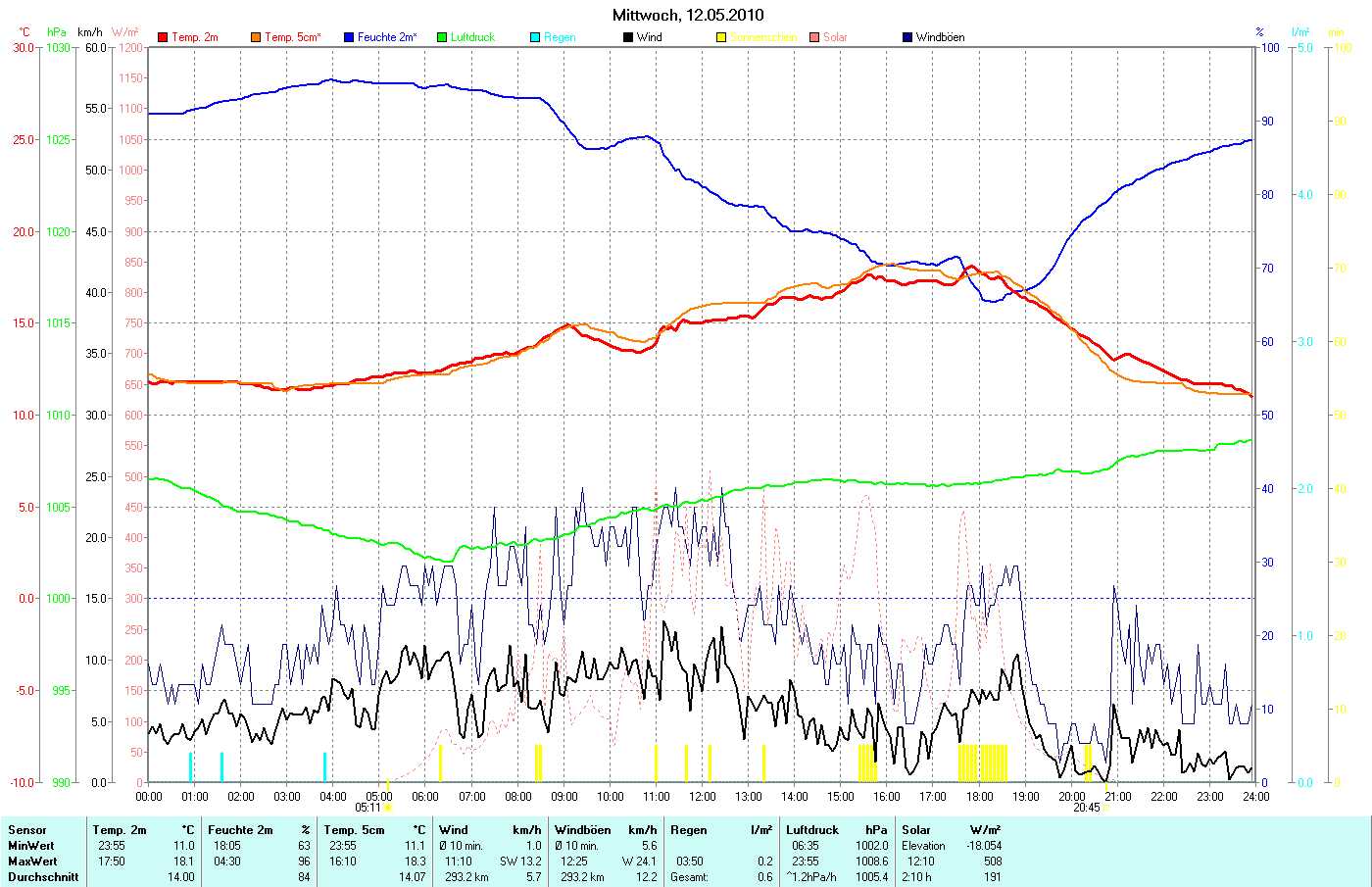Click the 12:00 label on time axis
The image size is (1372, 887).
coord(702,797)
